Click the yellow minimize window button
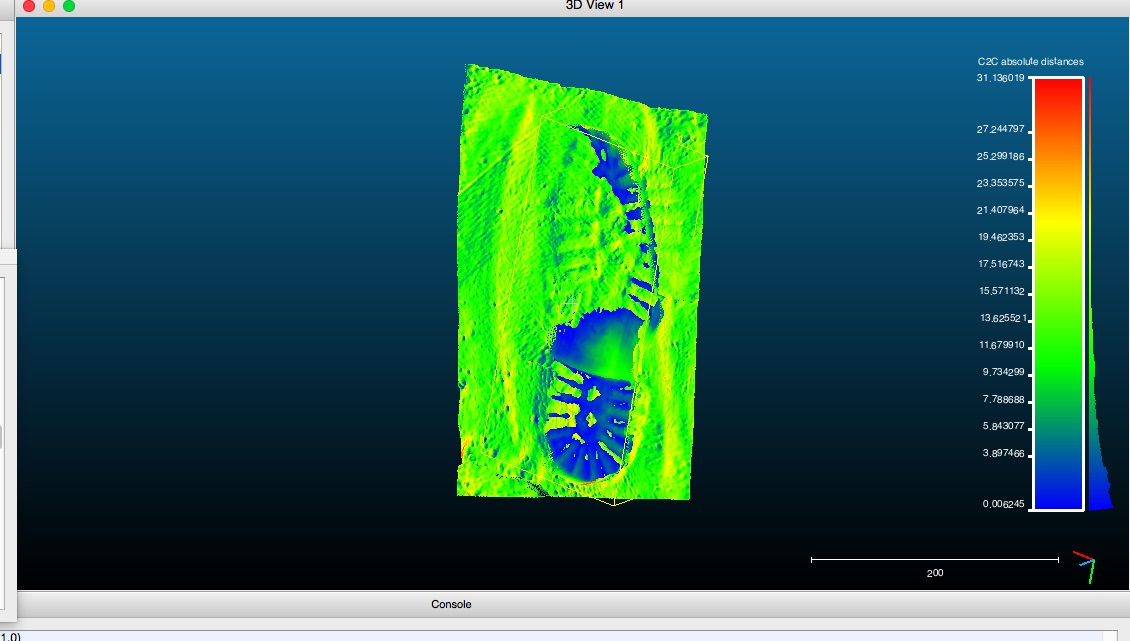 49,6
